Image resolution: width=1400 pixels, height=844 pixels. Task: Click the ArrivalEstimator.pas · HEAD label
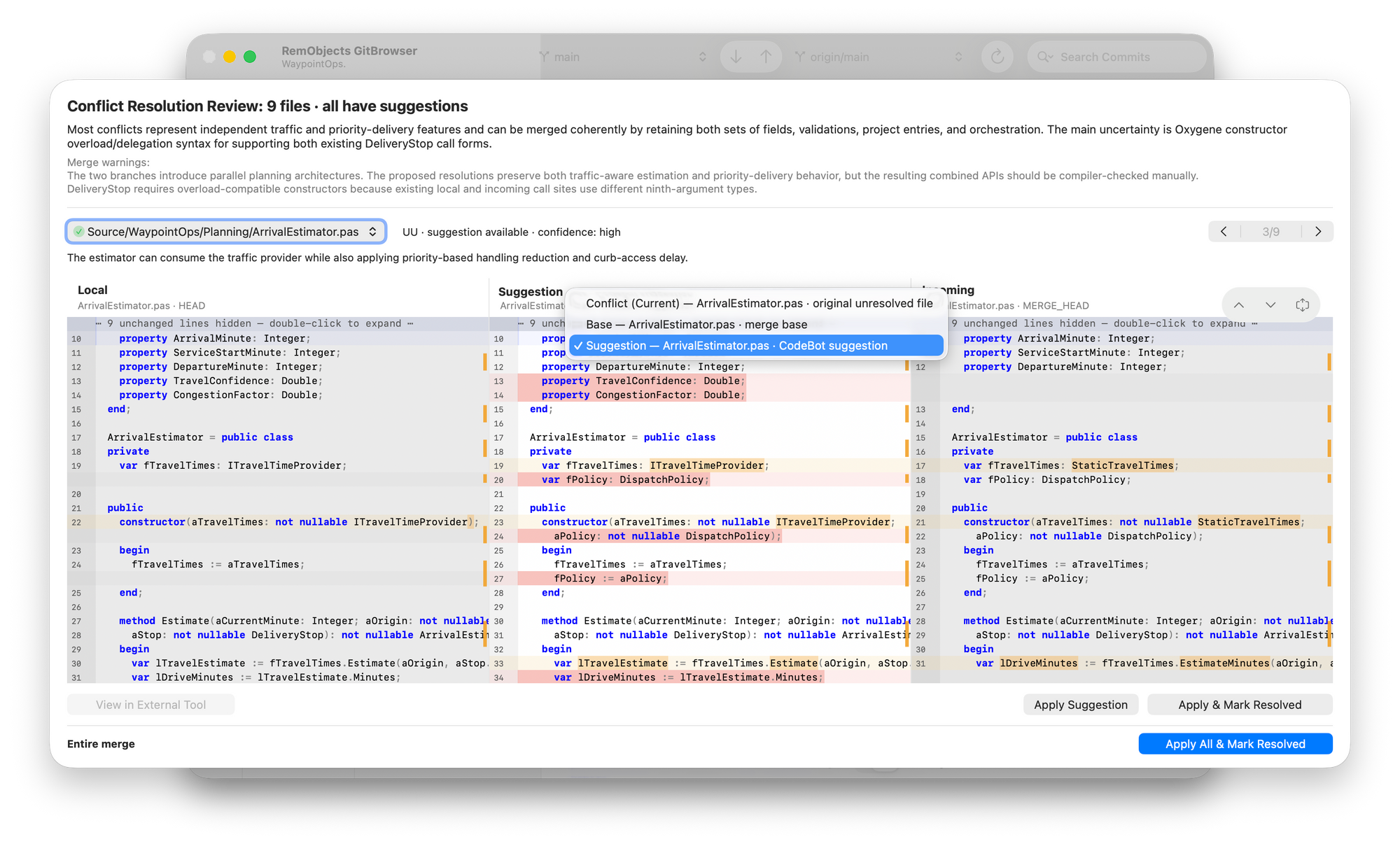click(x=141, y=306)
